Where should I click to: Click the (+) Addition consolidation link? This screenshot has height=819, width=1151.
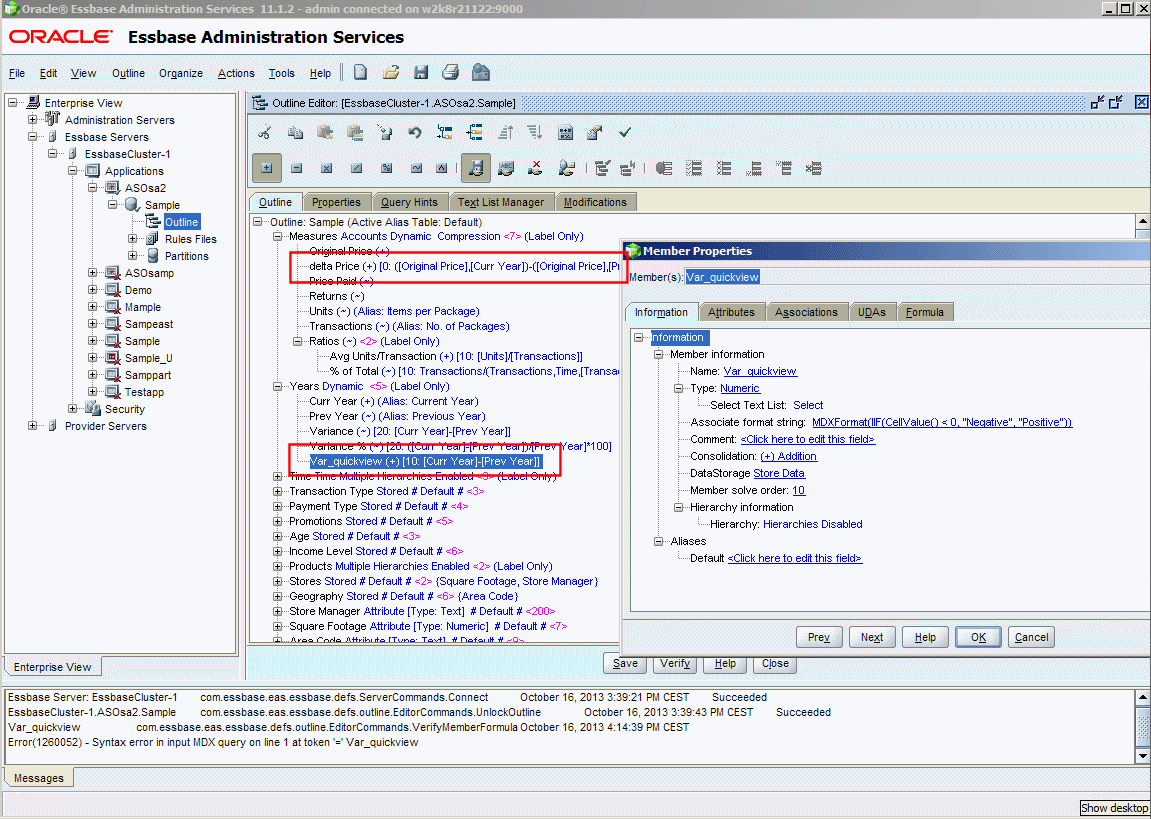[788, 456]
